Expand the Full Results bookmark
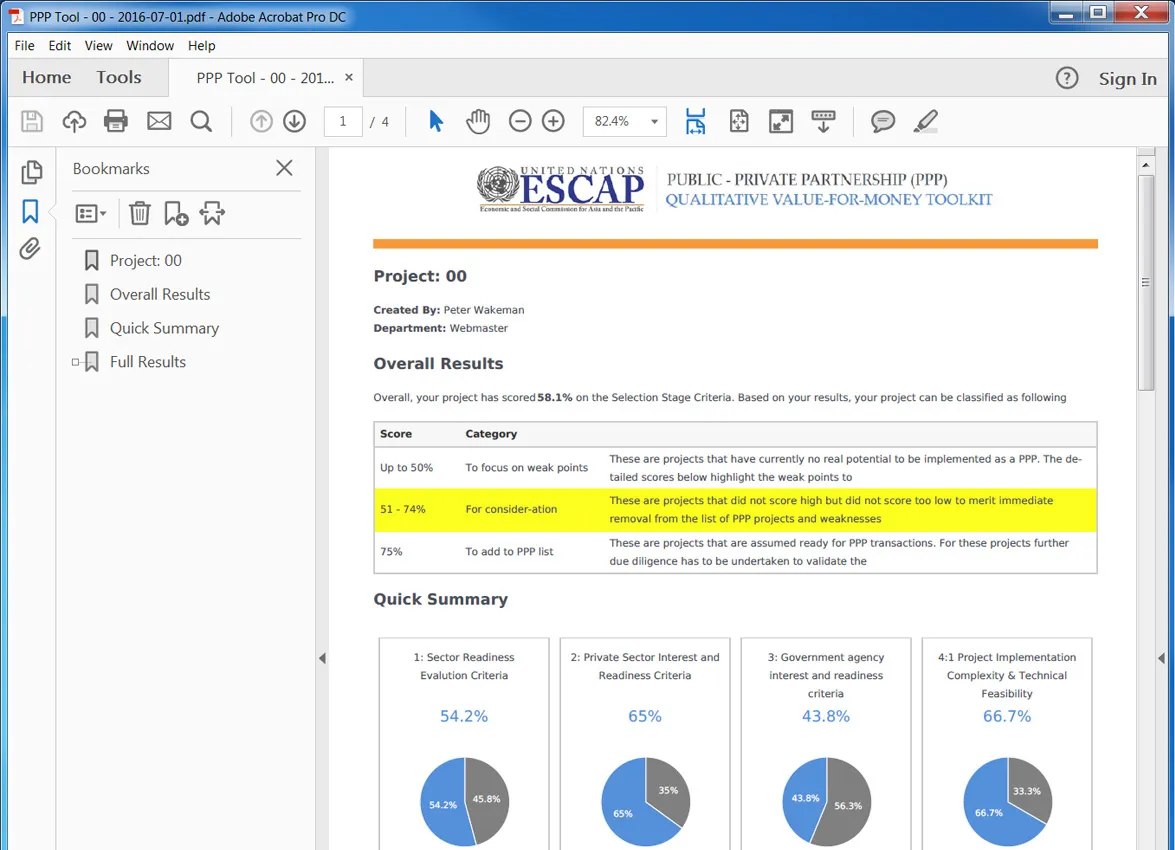Image resolution: width=1175 pixels, height=850 pixels. [x=75, y=362]
